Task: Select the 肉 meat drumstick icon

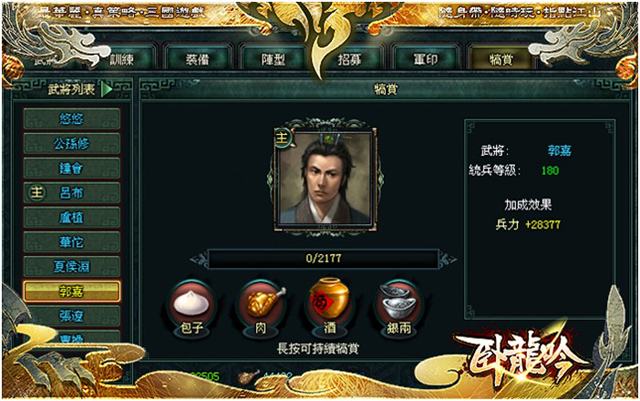Action: 260,307
